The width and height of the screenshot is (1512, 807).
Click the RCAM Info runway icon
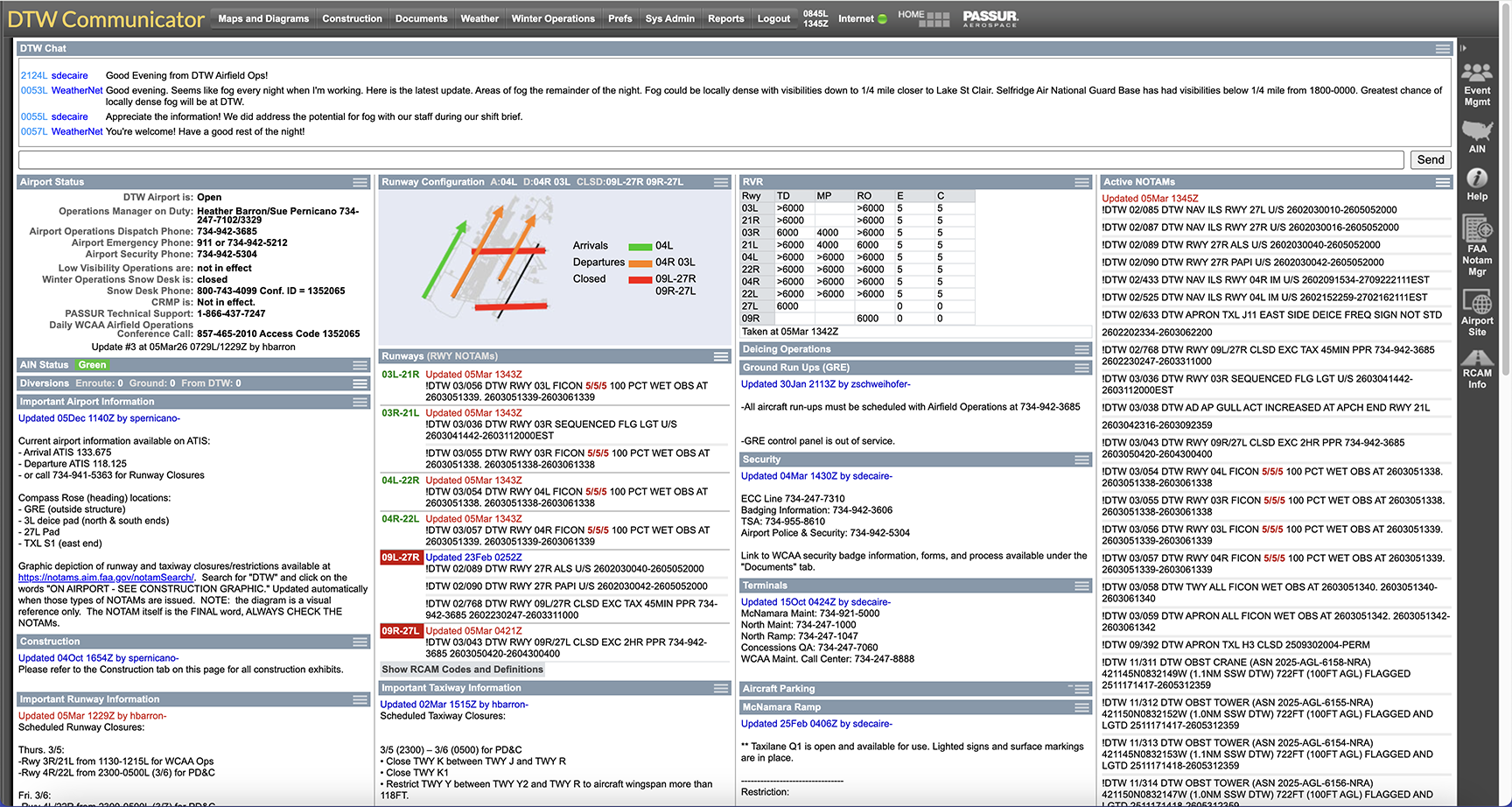click(x=1477, y=358)
